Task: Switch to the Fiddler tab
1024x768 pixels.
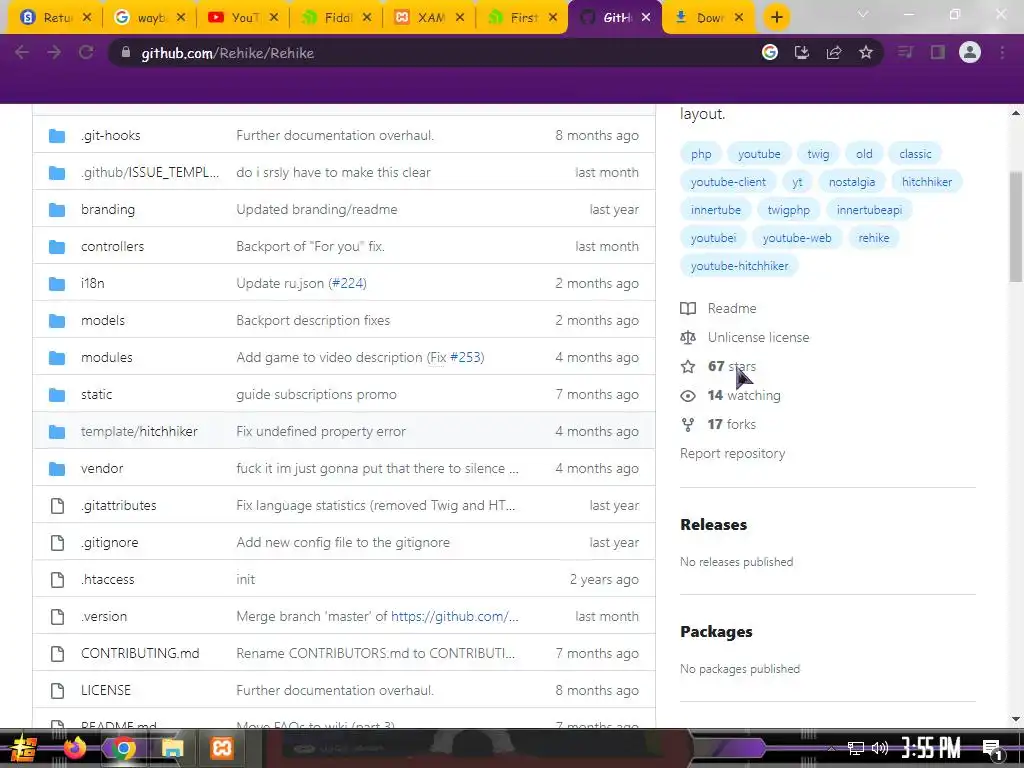Action: 336,18
